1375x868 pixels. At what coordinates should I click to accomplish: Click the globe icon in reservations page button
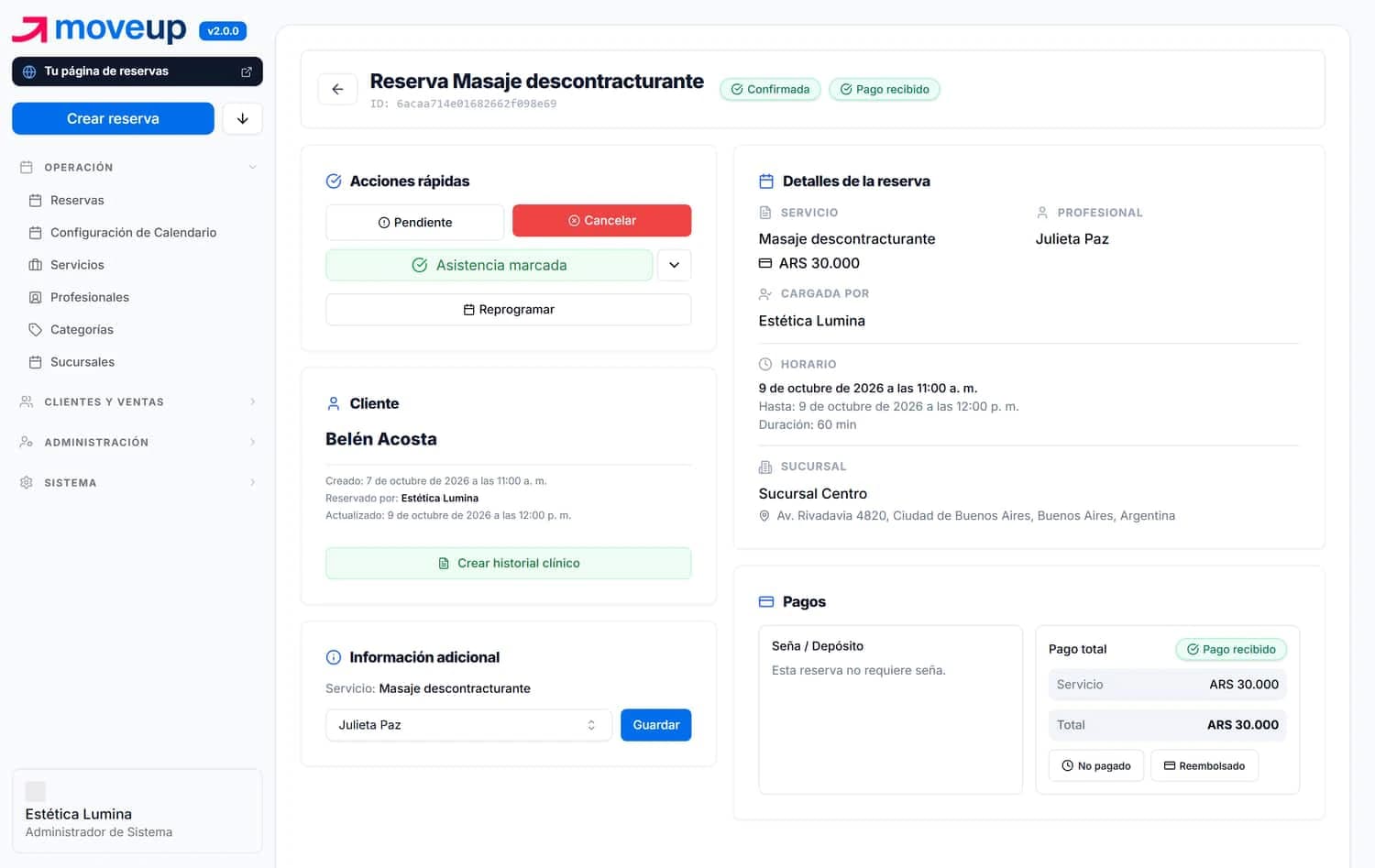(x=29, y=71)
